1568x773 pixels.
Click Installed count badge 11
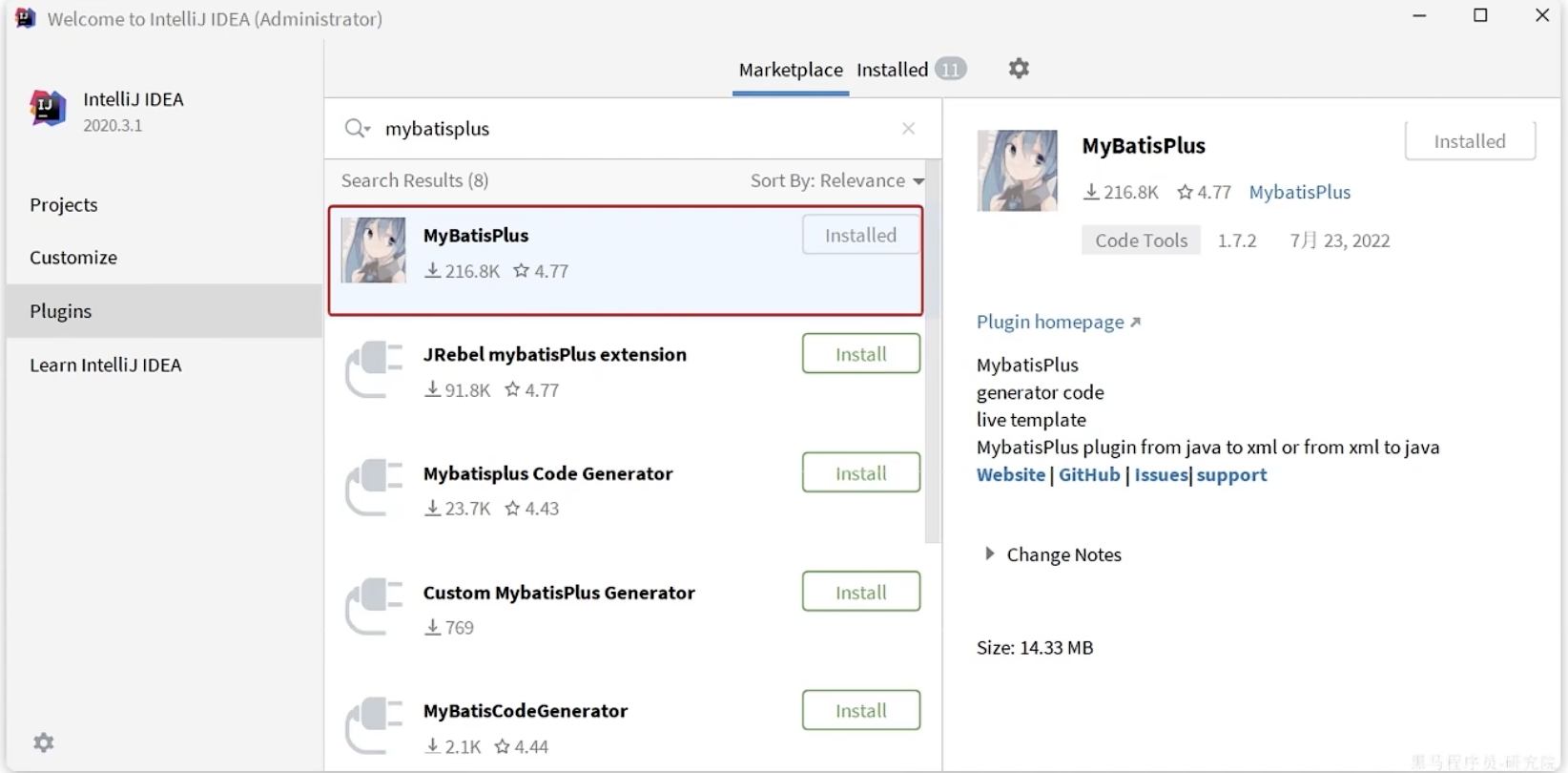point(950,69)
